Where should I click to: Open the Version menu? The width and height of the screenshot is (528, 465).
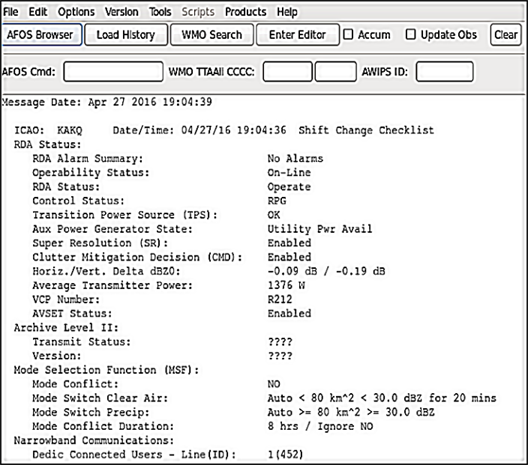(122, 12)
